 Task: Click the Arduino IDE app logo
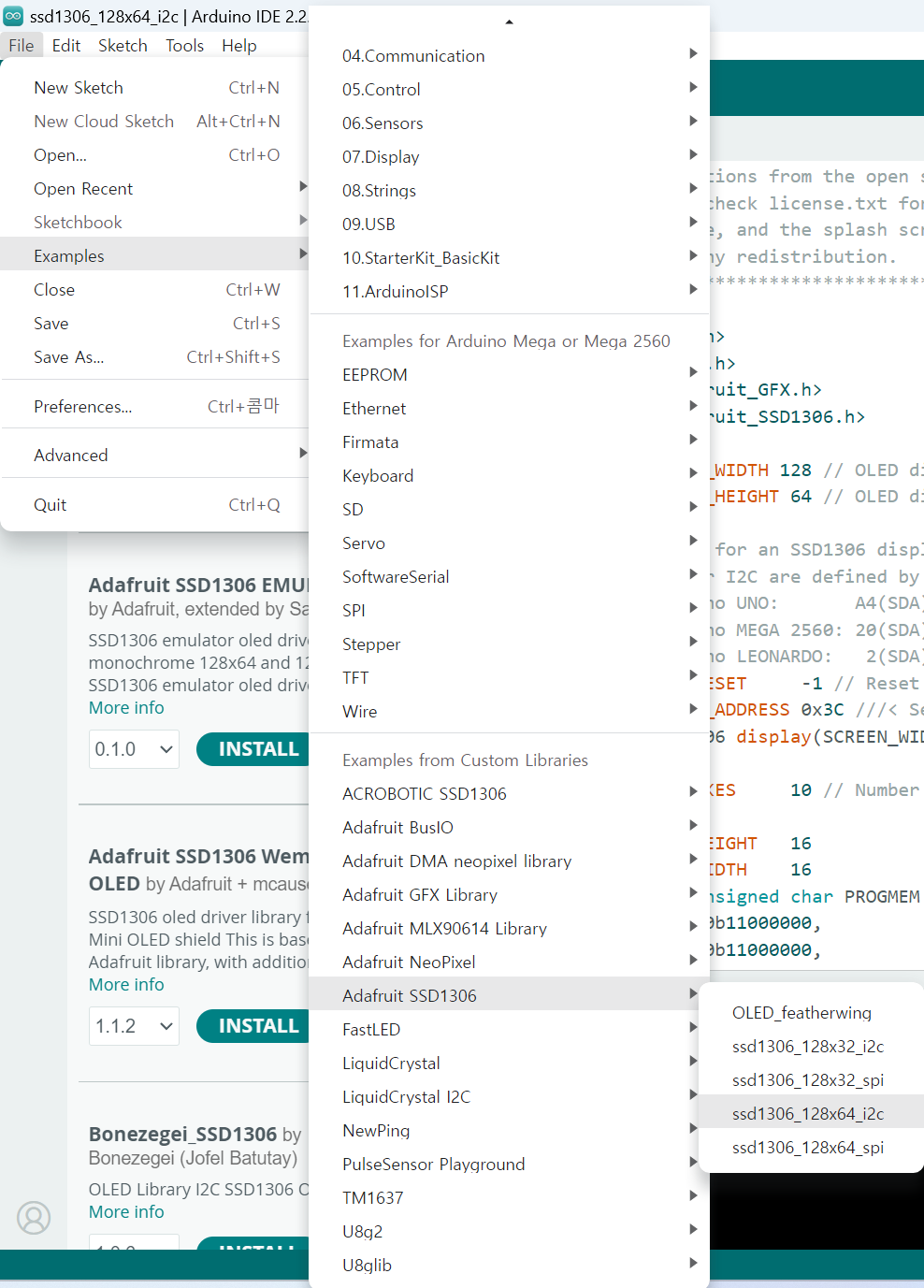coord(13,16)
